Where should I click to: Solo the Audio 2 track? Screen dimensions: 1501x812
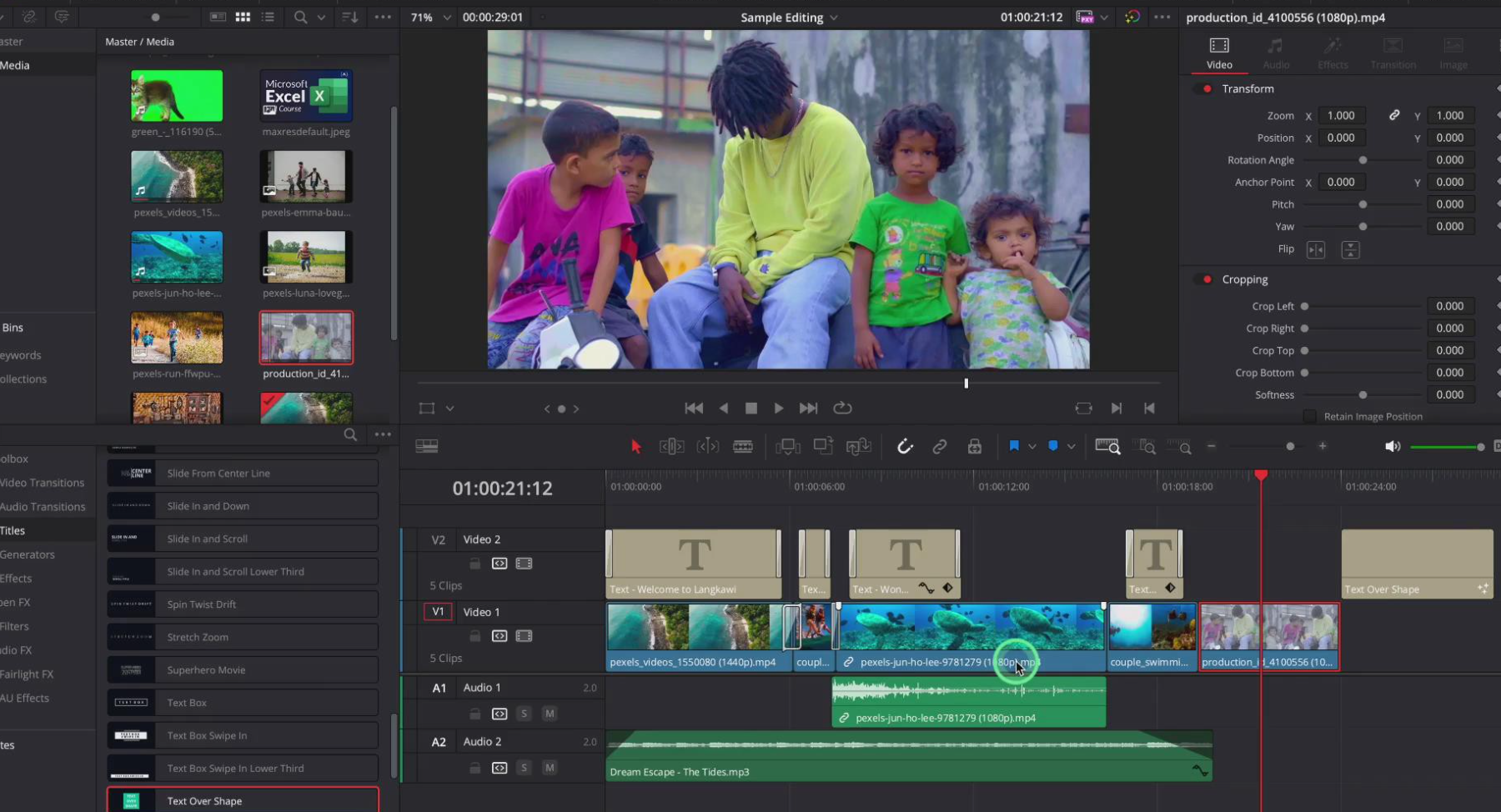[x=524, y=768]
